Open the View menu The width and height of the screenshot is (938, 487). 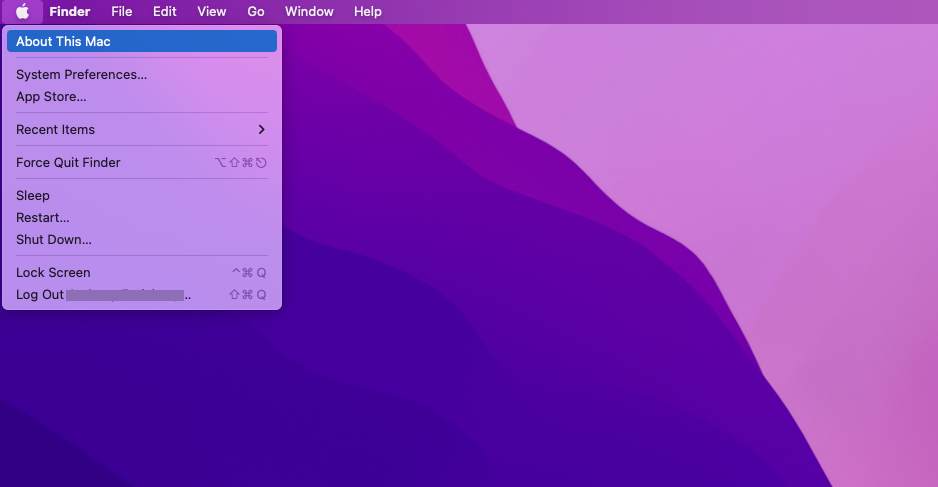pos(212,11)
